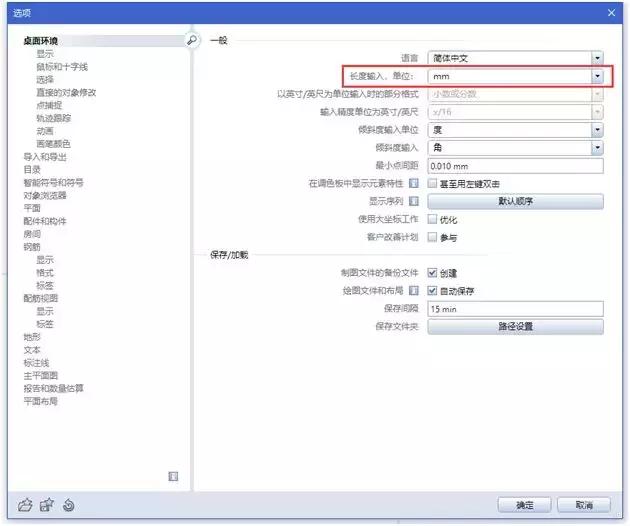Select 配筋视图 in the tree
Viewport: 630px width, 526px height.
pyautogui.click(x=41, y=298)
